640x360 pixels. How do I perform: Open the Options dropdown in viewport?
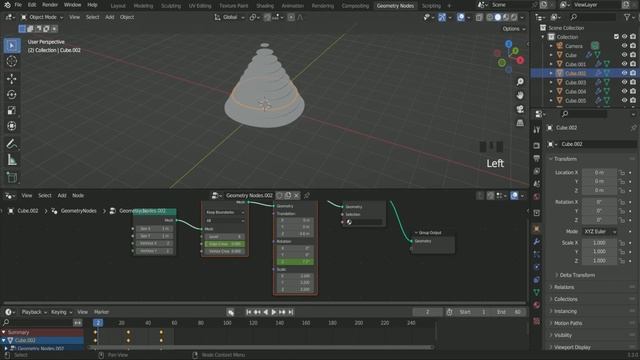[x=513, y=29]
